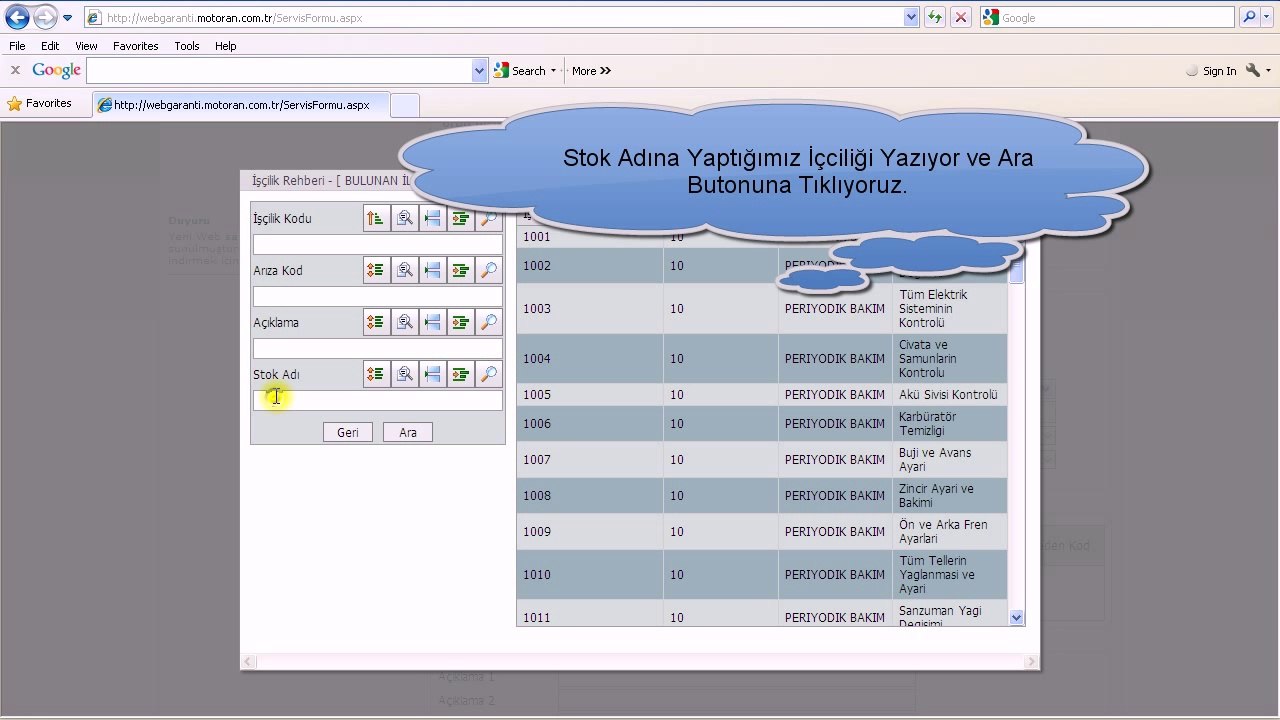Image resolution: width=1280 pixels, height=720 pixels.
Task: Open the Google toolbar wrench settings
Action: pos(1252,71)
